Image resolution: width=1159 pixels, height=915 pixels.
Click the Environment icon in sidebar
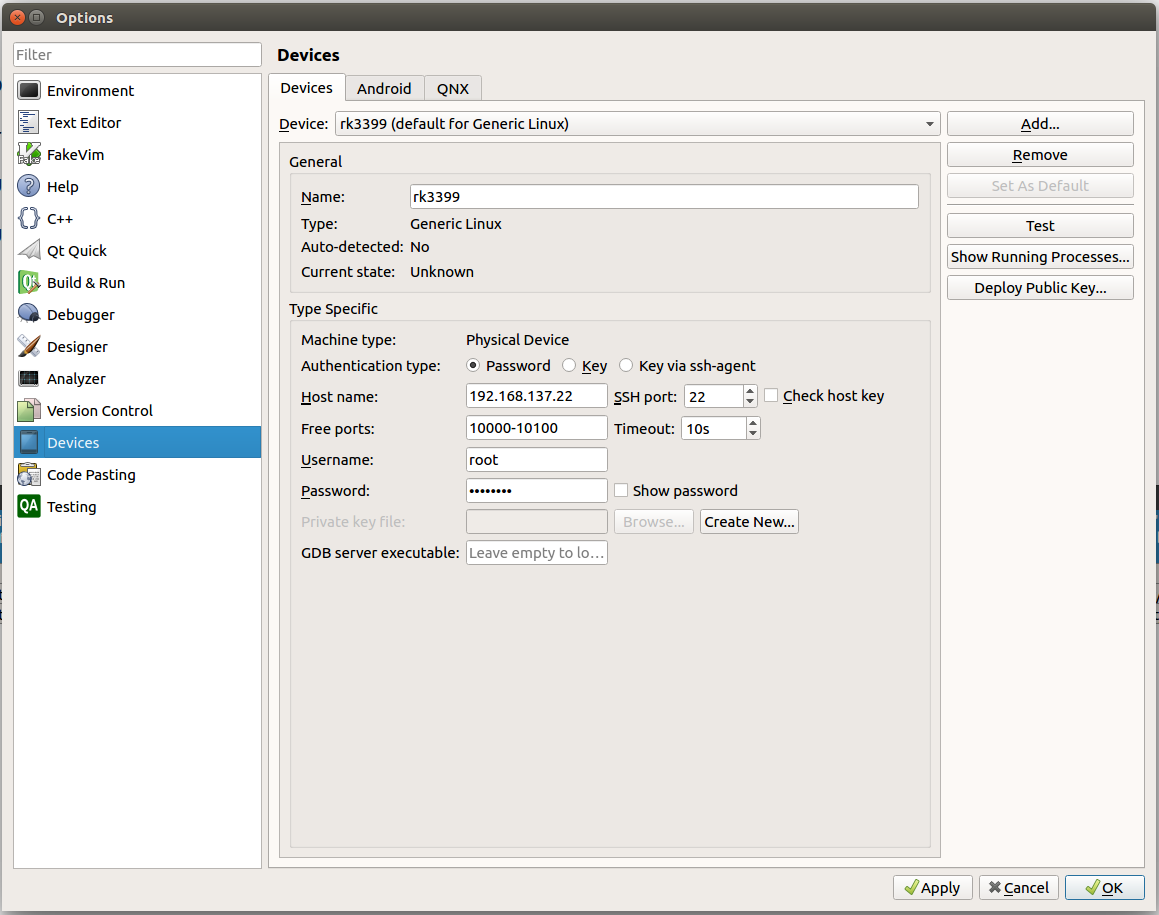[x=29, y=91]
